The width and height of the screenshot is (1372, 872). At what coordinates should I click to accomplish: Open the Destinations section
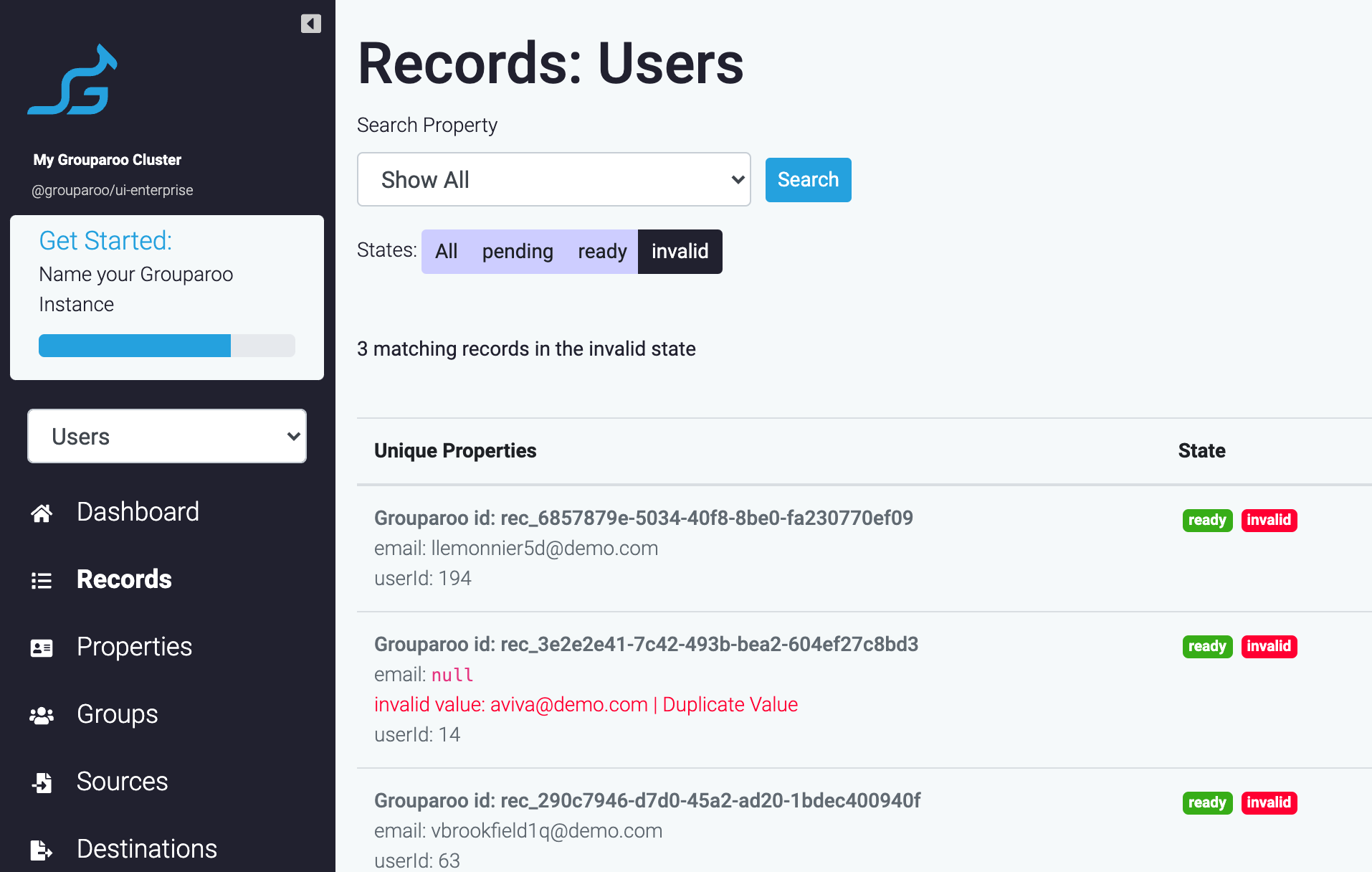click(x=146, y=849)
